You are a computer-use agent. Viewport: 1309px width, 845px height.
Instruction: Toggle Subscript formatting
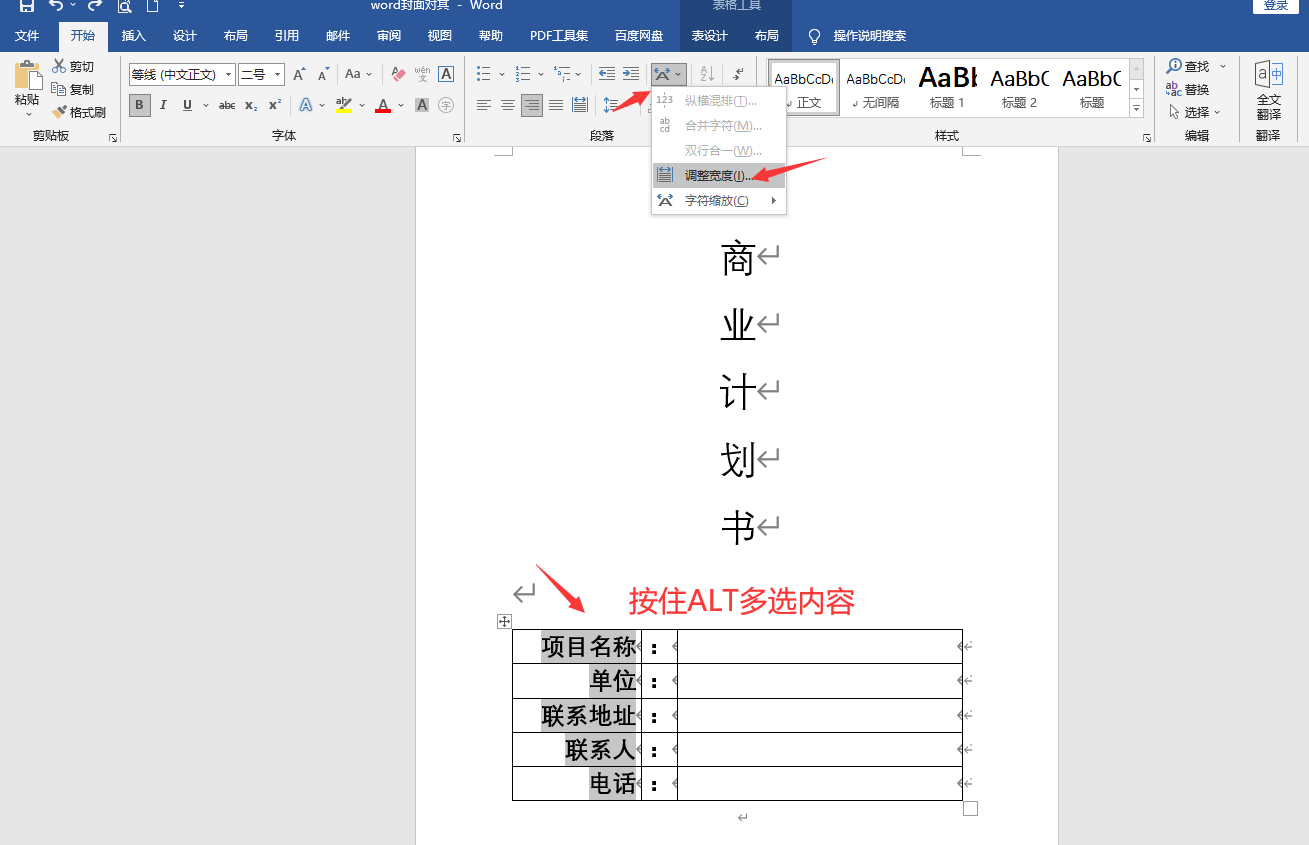point(251,105)
